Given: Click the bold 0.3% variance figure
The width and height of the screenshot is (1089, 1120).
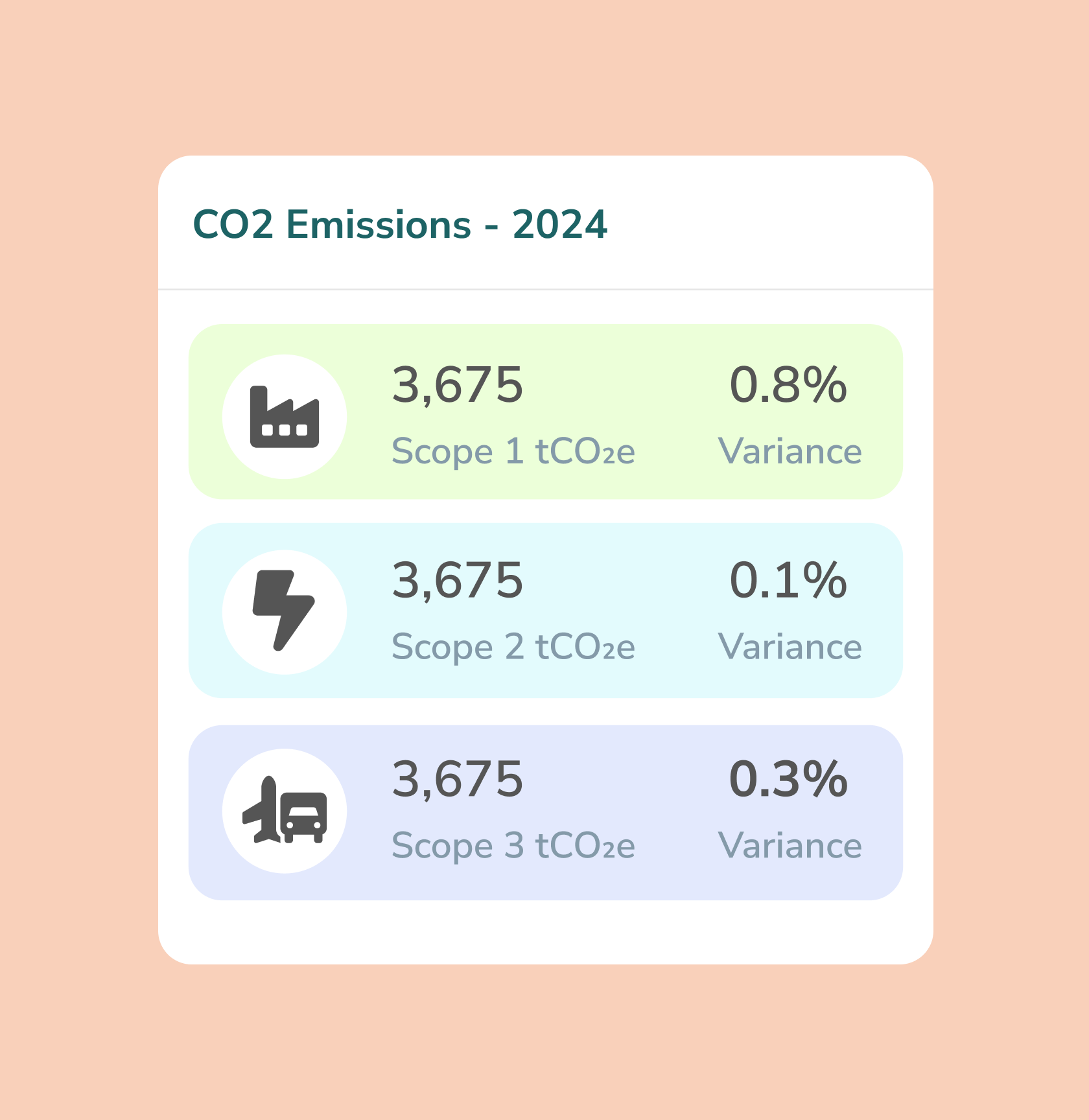Looking at the screenshot, I should click(788, 779).
